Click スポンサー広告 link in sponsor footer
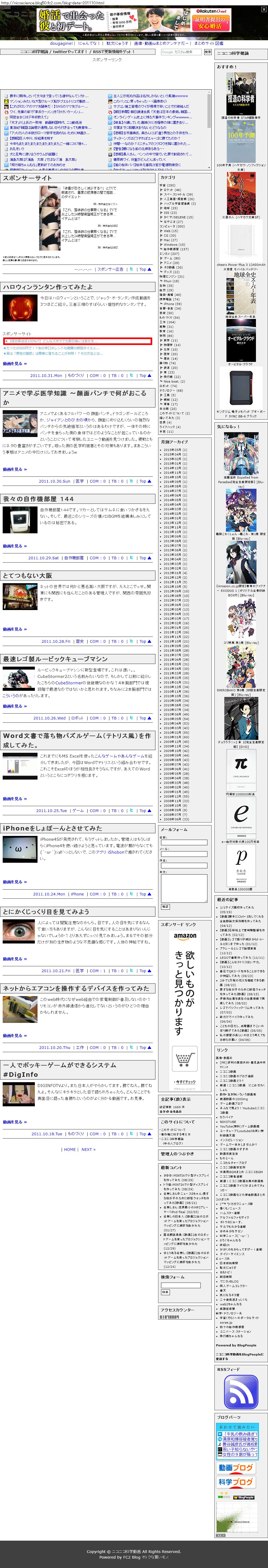 [x=111, y=269]
